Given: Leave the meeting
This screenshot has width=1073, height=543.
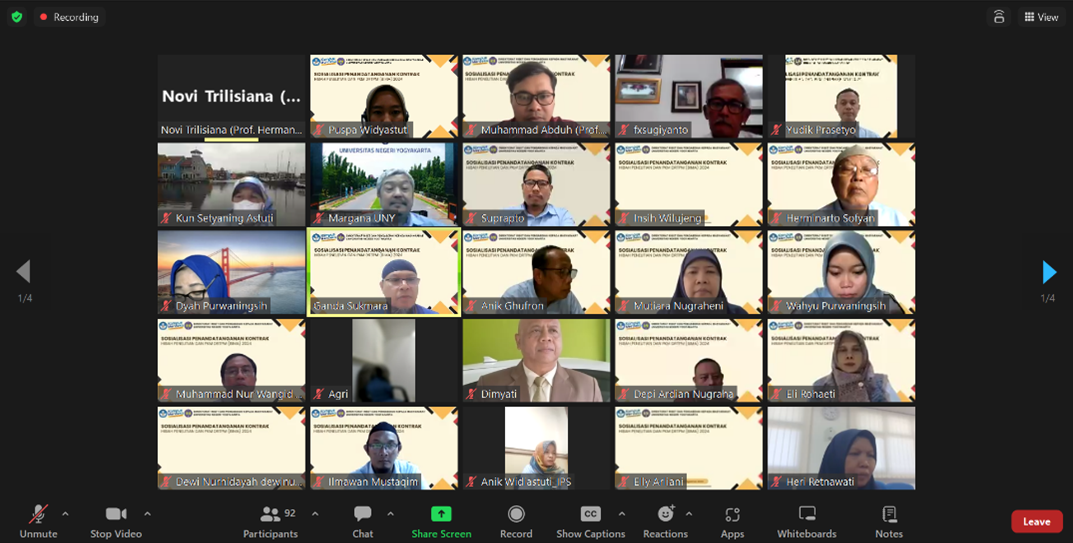Looking at the screenshot, I should pos(1036,521).
